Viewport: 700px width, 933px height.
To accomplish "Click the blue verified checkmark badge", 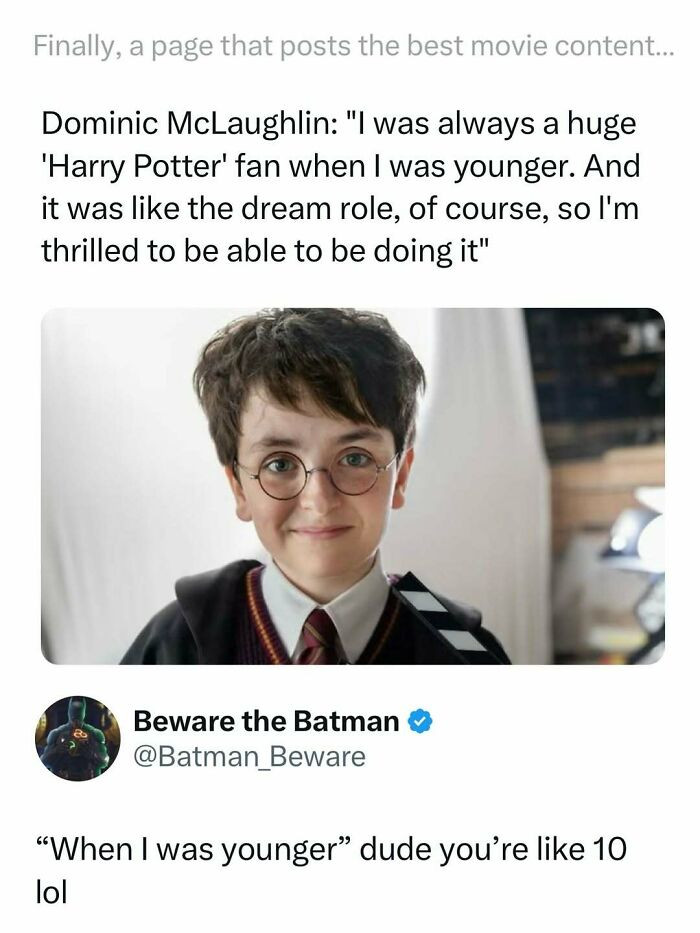I will coord(421,720).
